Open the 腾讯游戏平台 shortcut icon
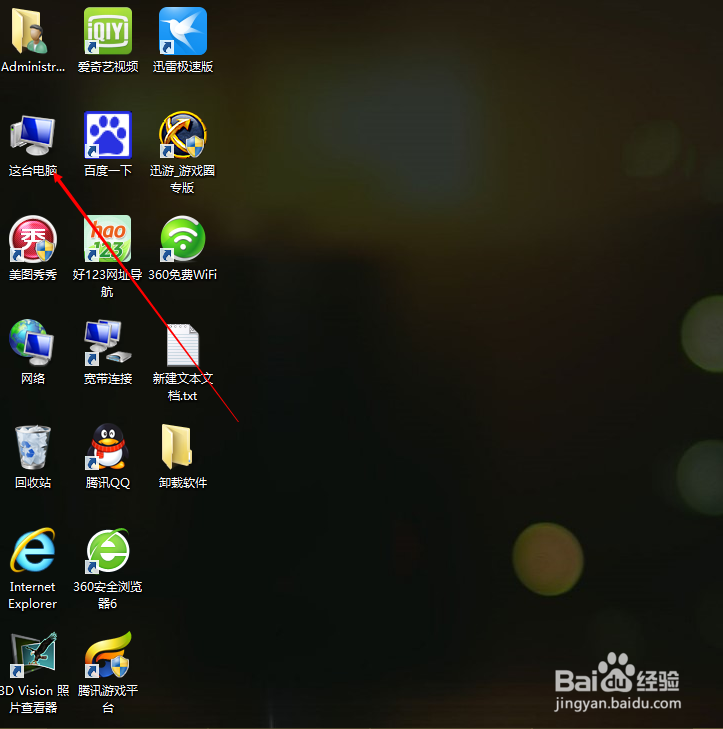 [108, 655]
